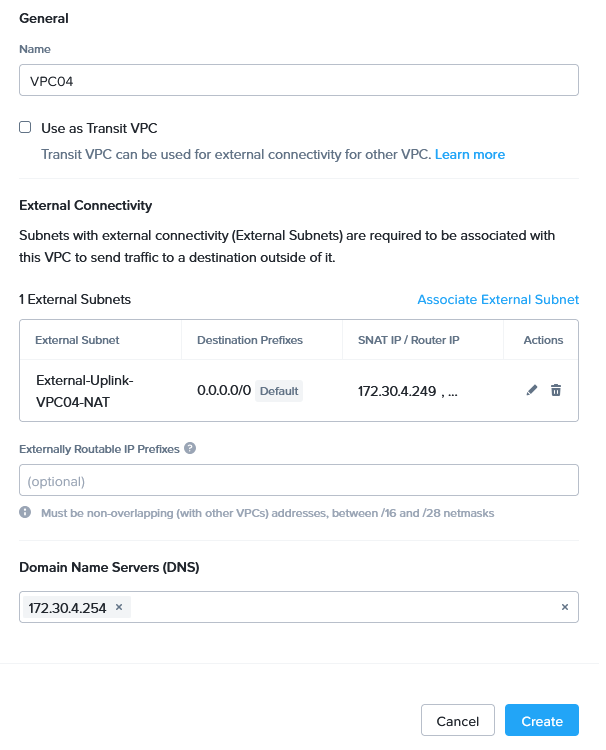The image size is (606, 750).
Task: Click the SNAT IP / Router IP header
Action: point(408,340)
